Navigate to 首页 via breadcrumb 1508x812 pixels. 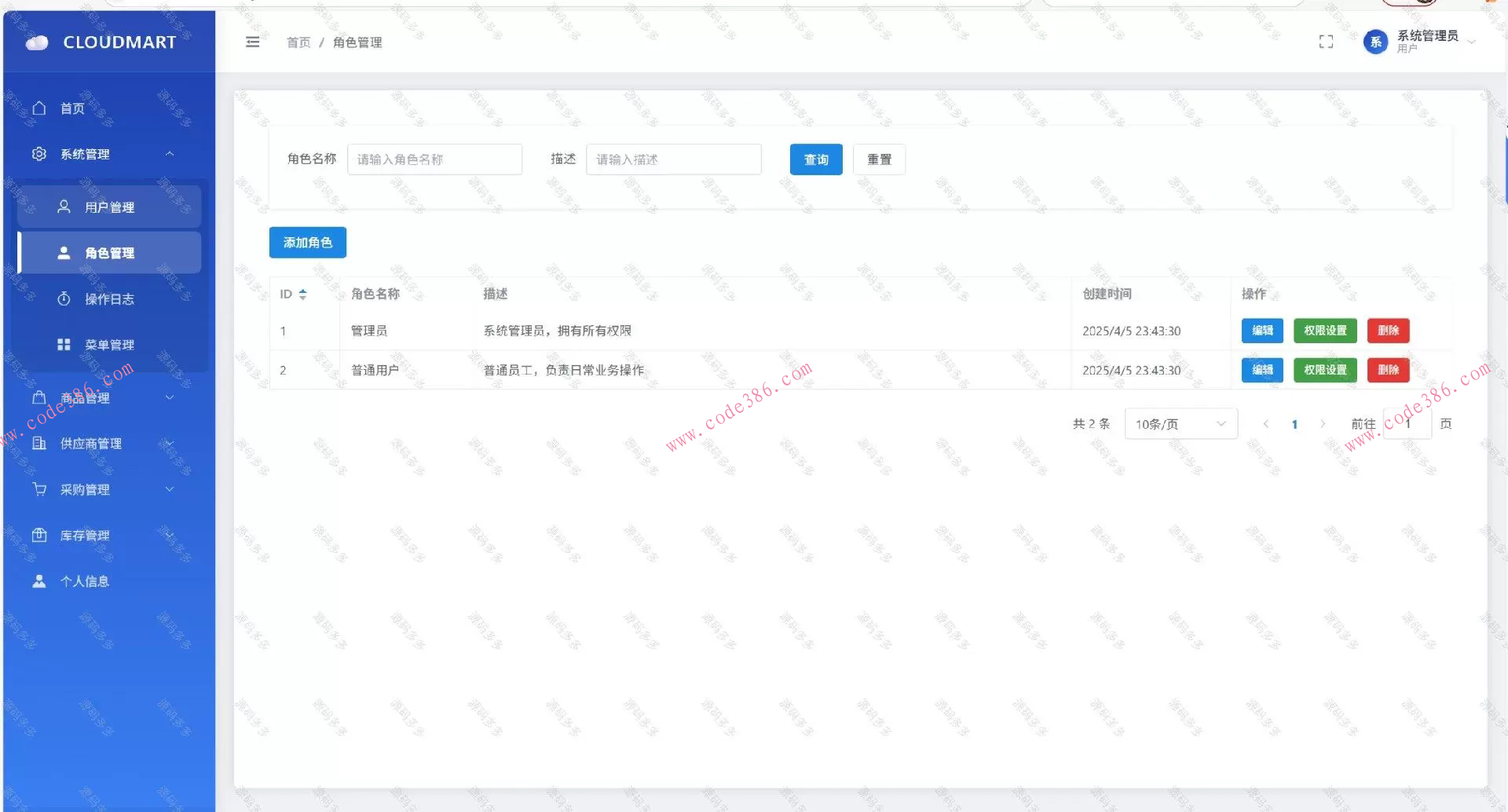click(x=298, y=42)
